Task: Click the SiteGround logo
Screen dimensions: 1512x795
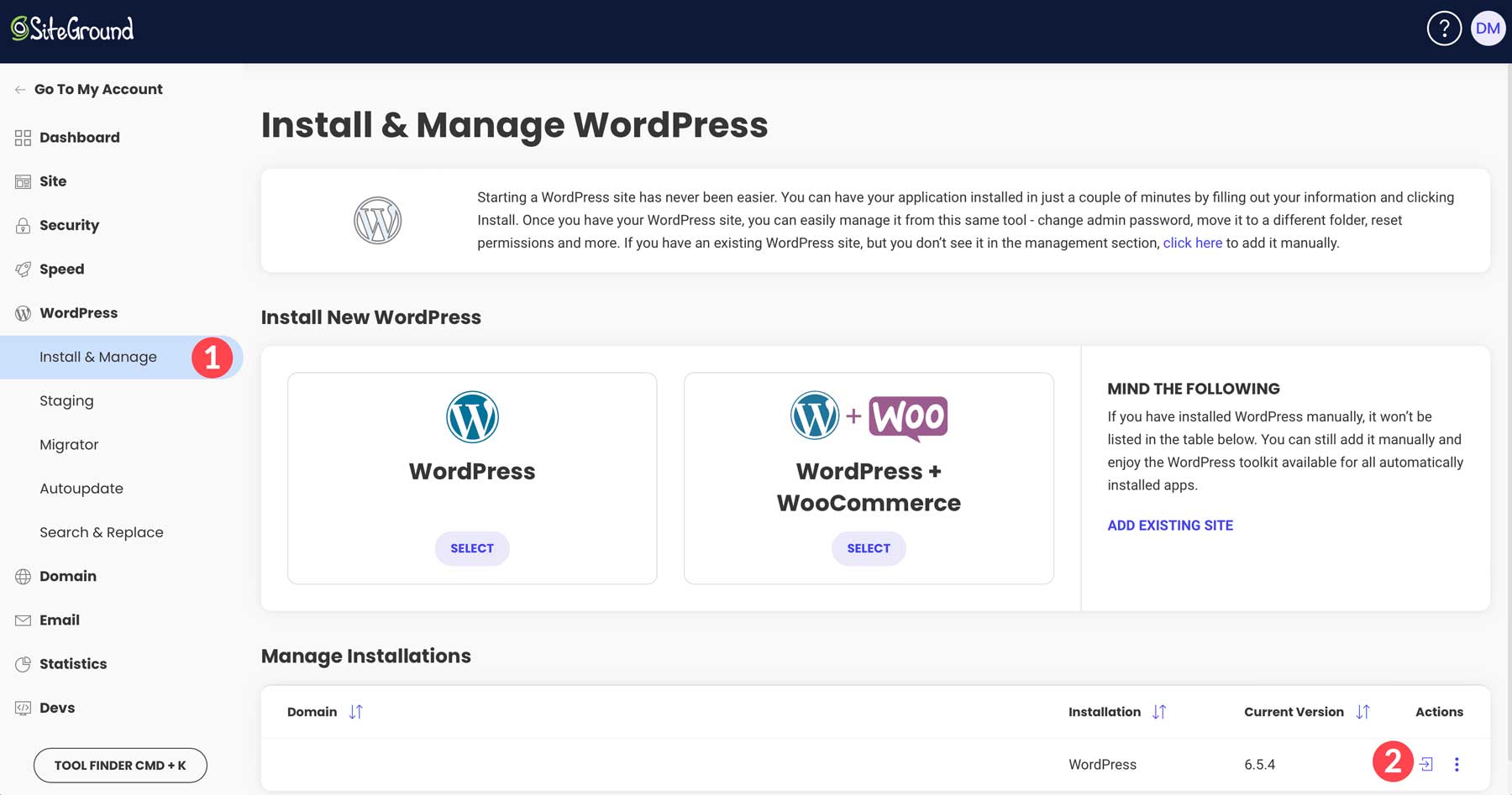Action: point(71,28)
